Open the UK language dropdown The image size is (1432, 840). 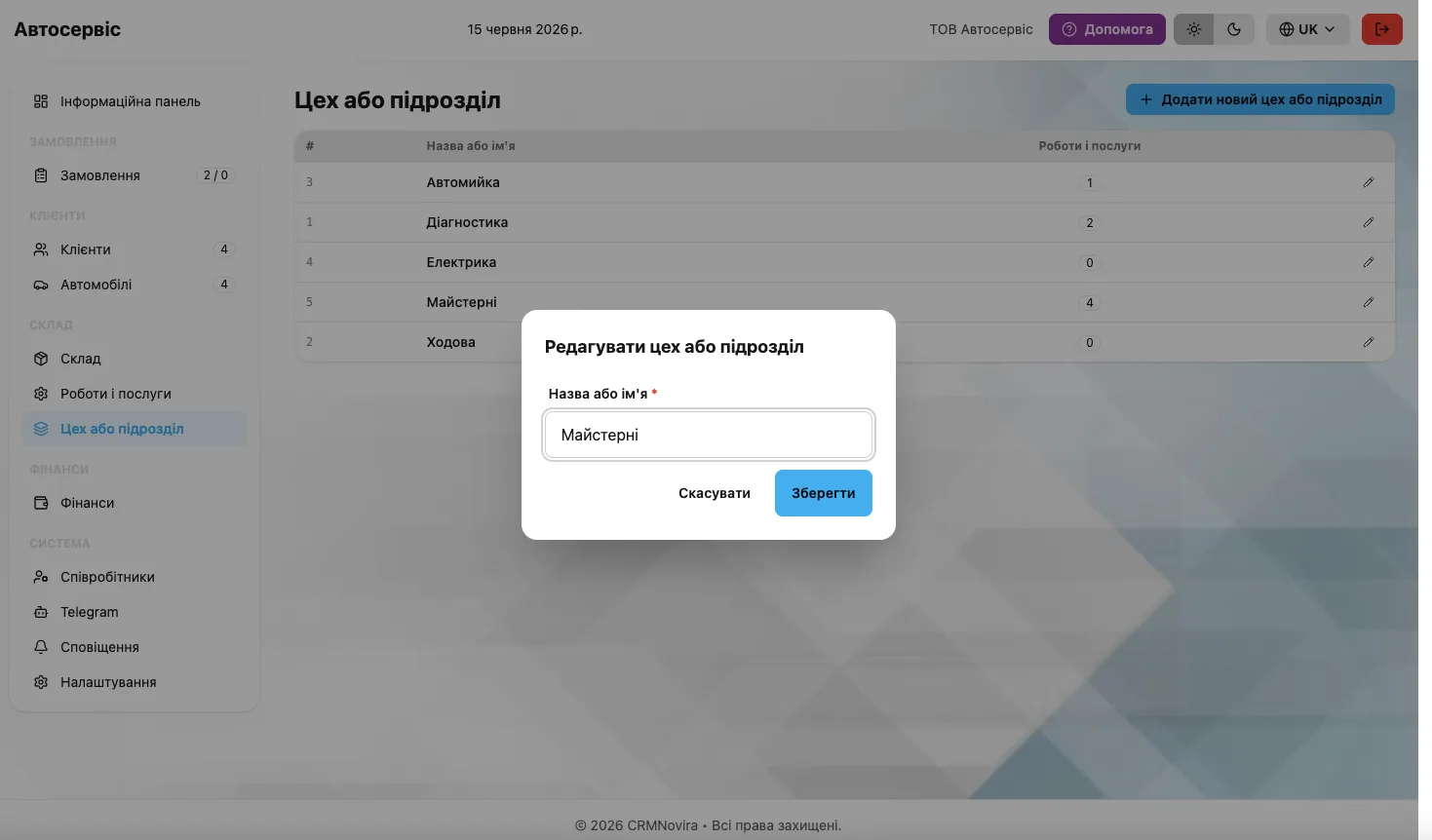pos(1306,29)
